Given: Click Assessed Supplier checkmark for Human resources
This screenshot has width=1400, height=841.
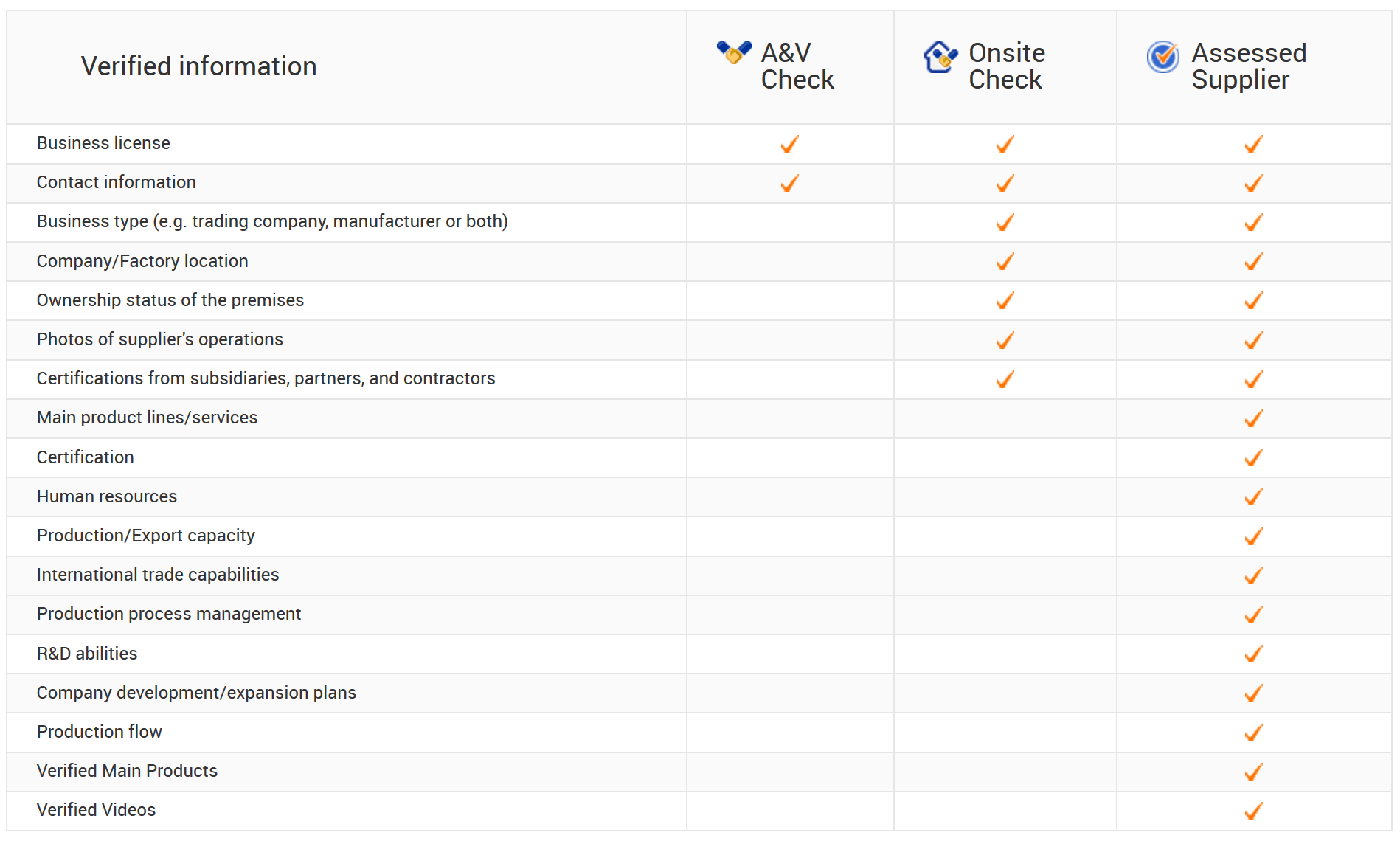Looking at the screenshot, I should coord(1253,496).
